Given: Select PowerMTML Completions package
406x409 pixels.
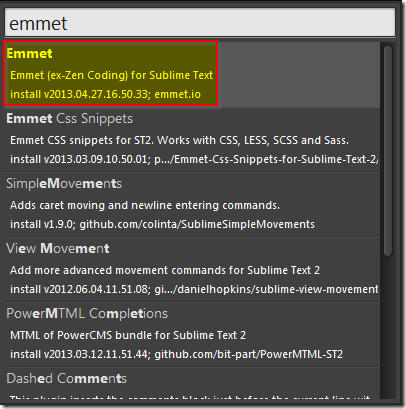Looking at the screenshot, I should point(87,314).
